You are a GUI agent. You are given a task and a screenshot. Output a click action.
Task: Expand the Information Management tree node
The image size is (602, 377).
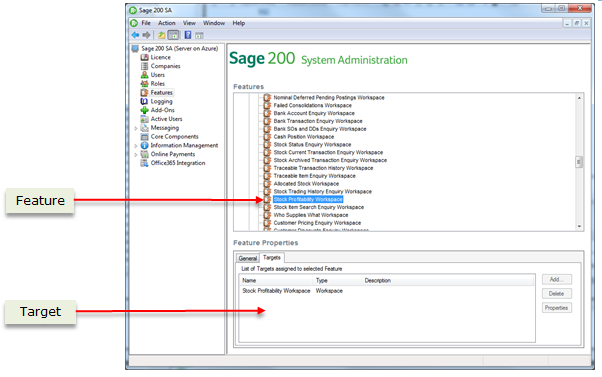[x=136, y=146]
